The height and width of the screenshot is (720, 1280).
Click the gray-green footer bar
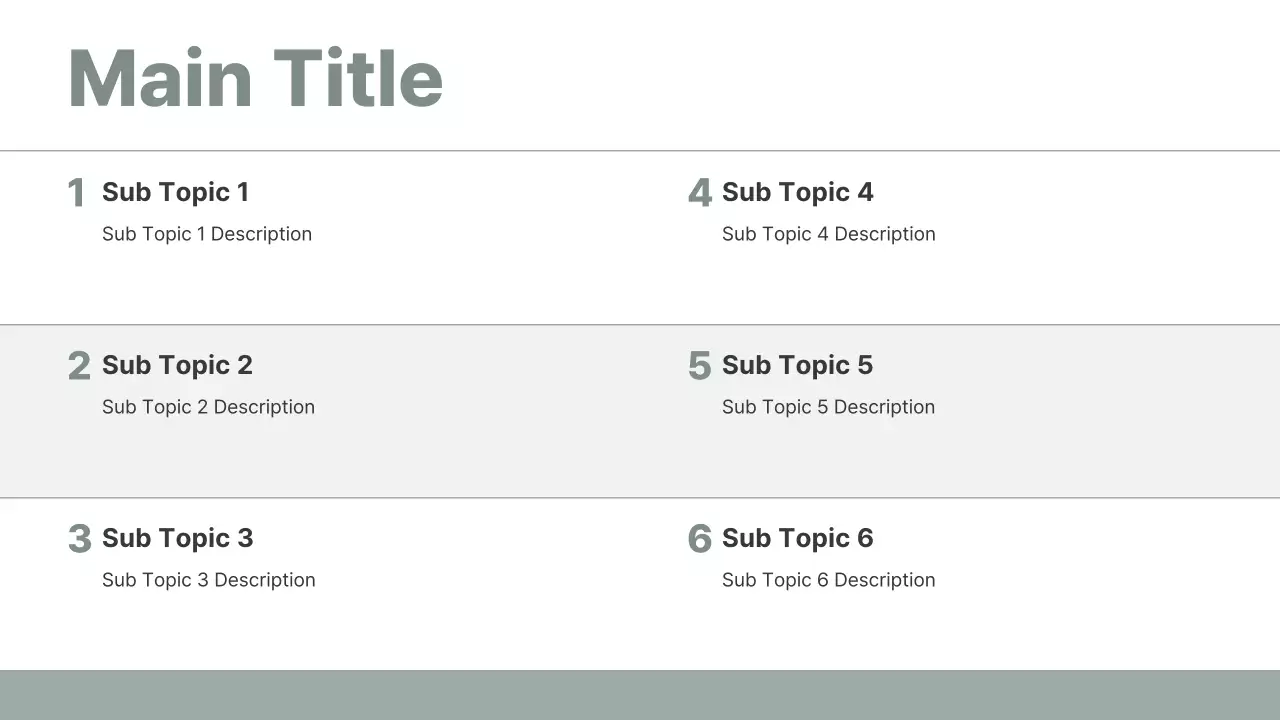(640, 695)
